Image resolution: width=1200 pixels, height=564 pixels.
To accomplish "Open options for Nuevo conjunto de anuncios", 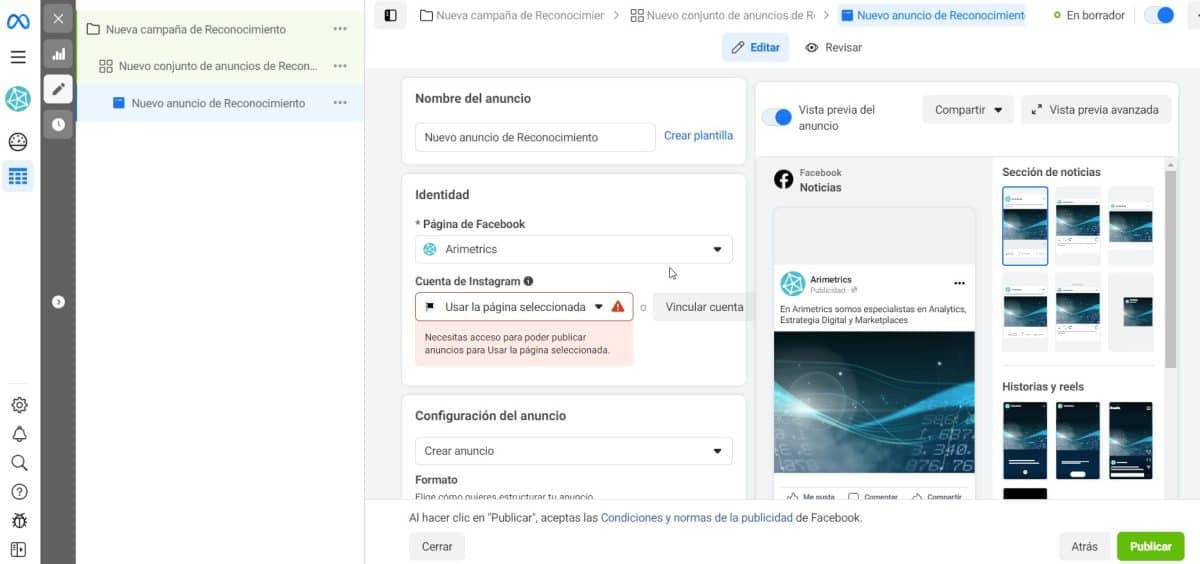I will pos(340,66).
